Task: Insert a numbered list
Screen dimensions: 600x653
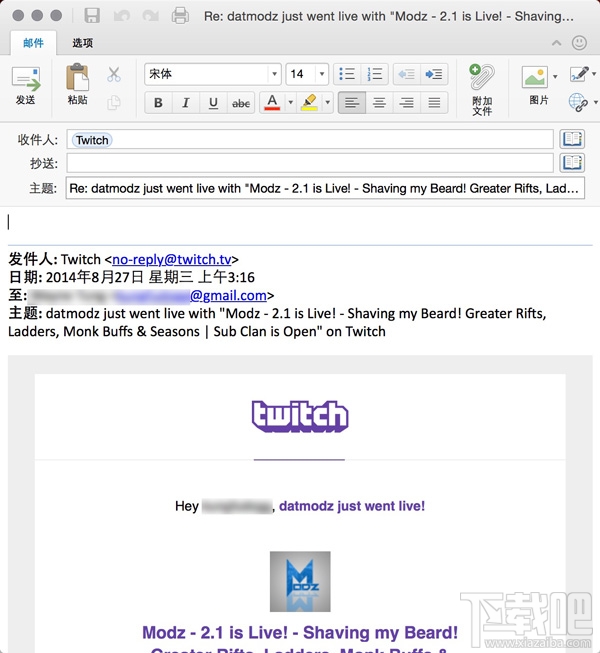Action: 375,74
